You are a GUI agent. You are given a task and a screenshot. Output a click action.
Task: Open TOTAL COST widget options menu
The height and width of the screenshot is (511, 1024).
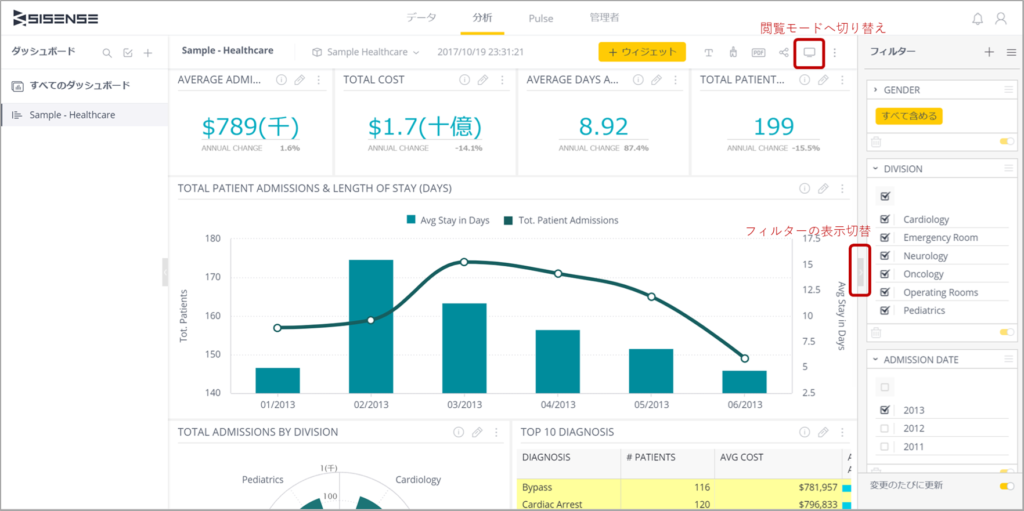[502, 80]
